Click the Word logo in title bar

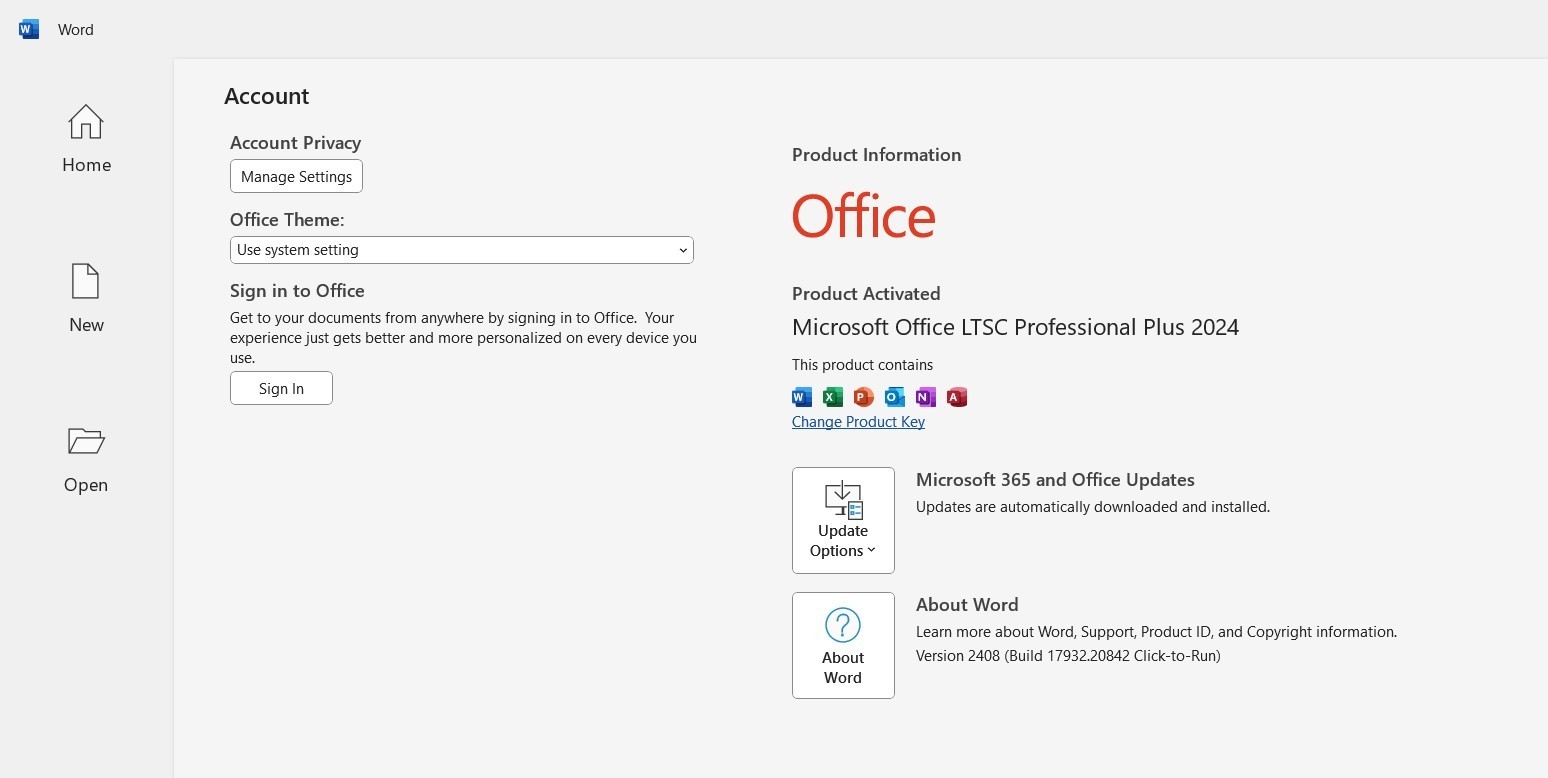click(29, 29)
